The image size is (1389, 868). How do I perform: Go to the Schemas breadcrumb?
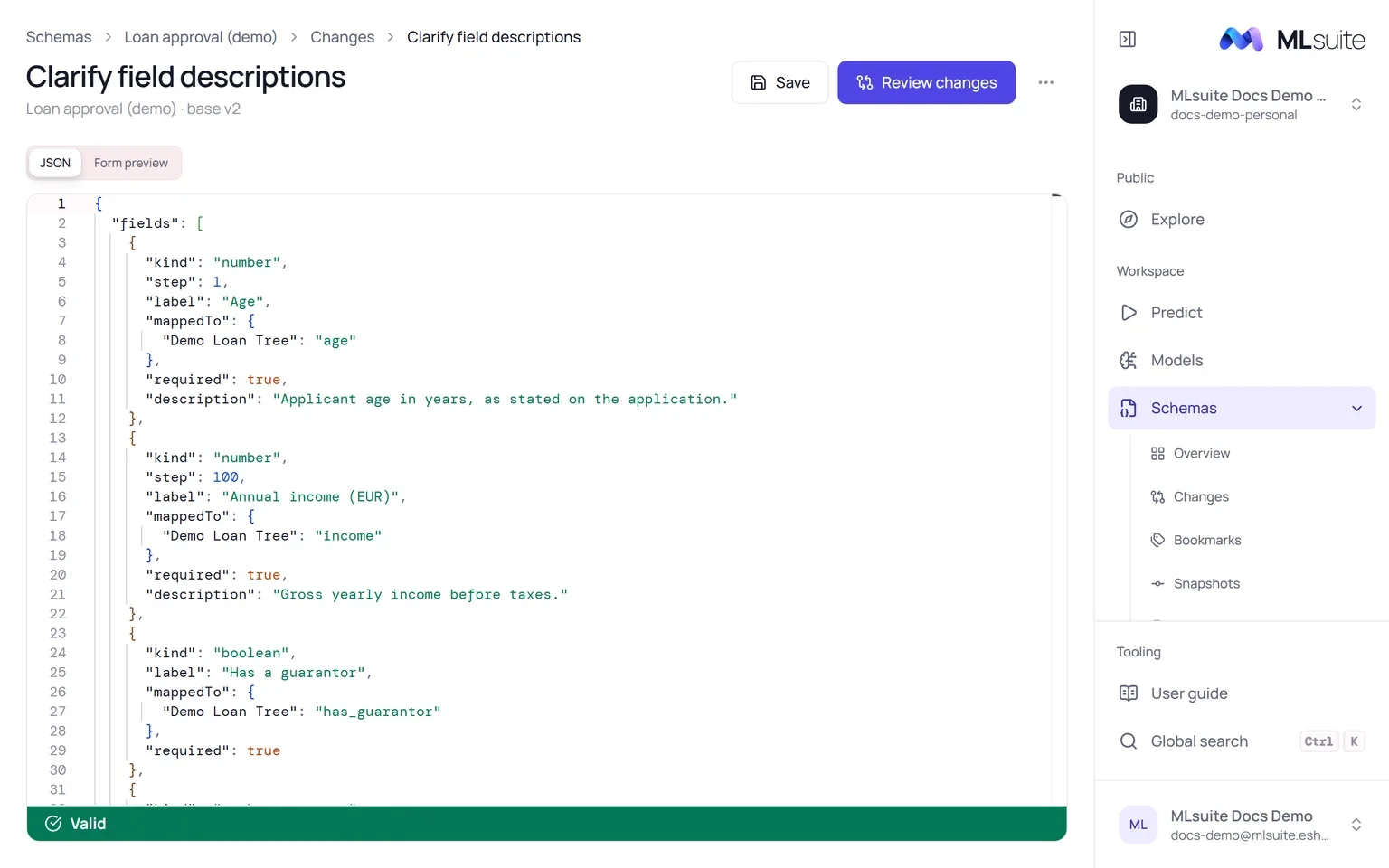coord(59,37)
